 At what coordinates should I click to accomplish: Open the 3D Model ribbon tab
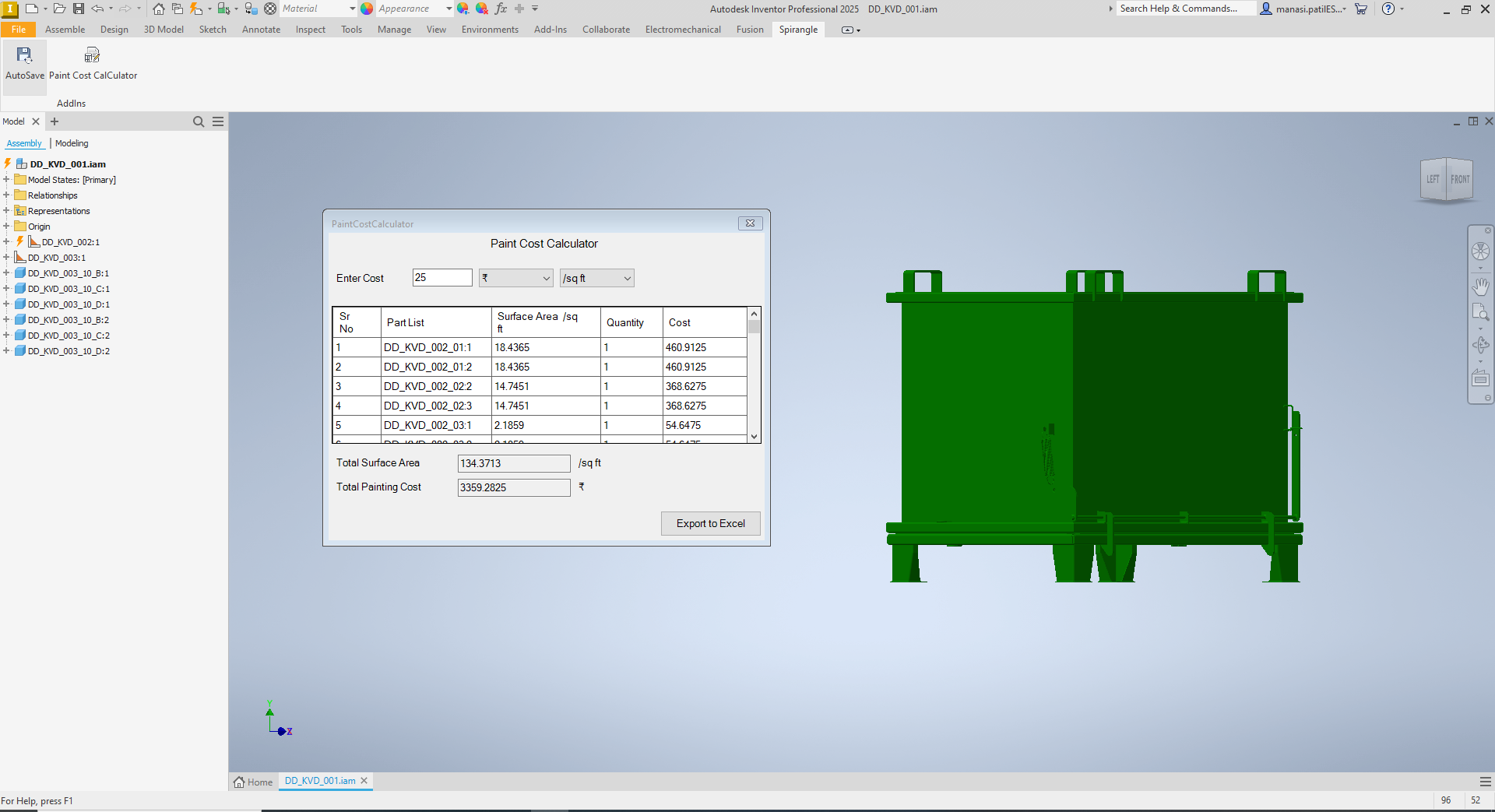(164, 30)
